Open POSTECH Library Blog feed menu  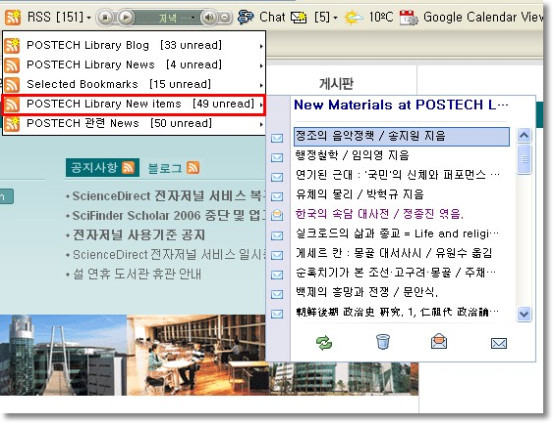pos(133,46)
